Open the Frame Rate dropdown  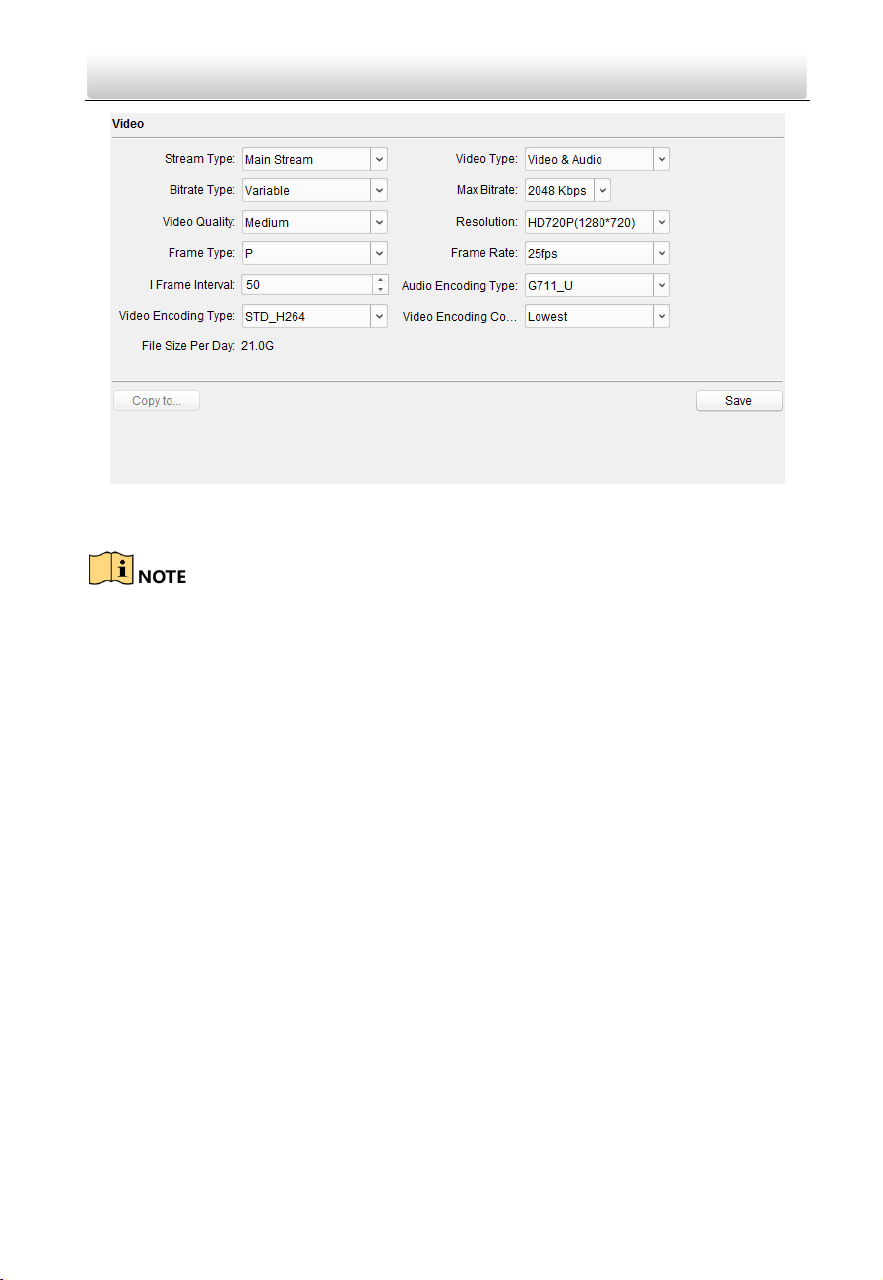coord(597,253)
